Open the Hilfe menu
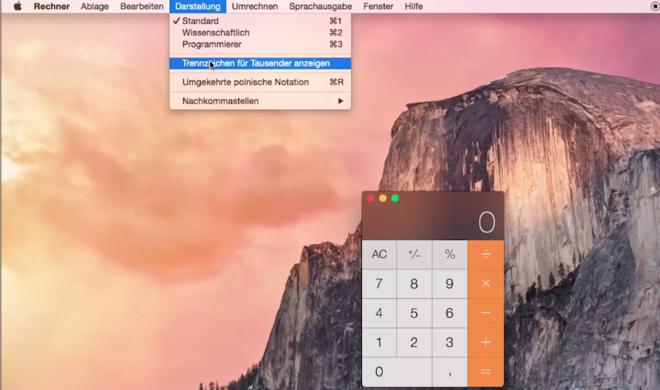 pos(413,6)
